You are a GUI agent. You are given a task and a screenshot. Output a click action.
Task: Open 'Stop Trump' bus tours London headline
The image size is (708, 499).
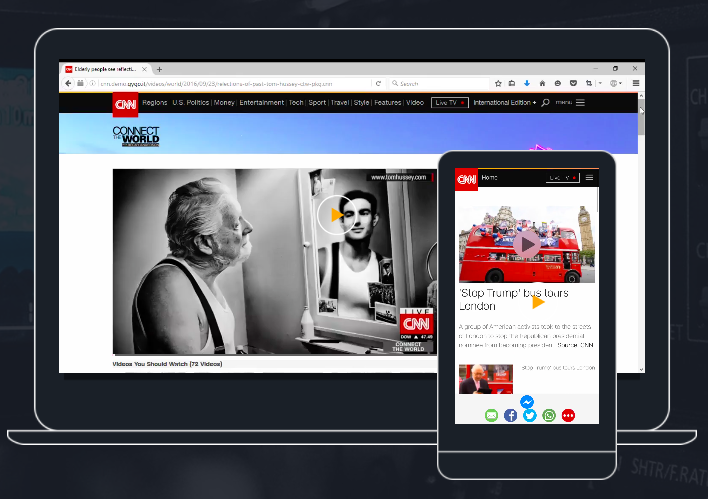[514, 299]
